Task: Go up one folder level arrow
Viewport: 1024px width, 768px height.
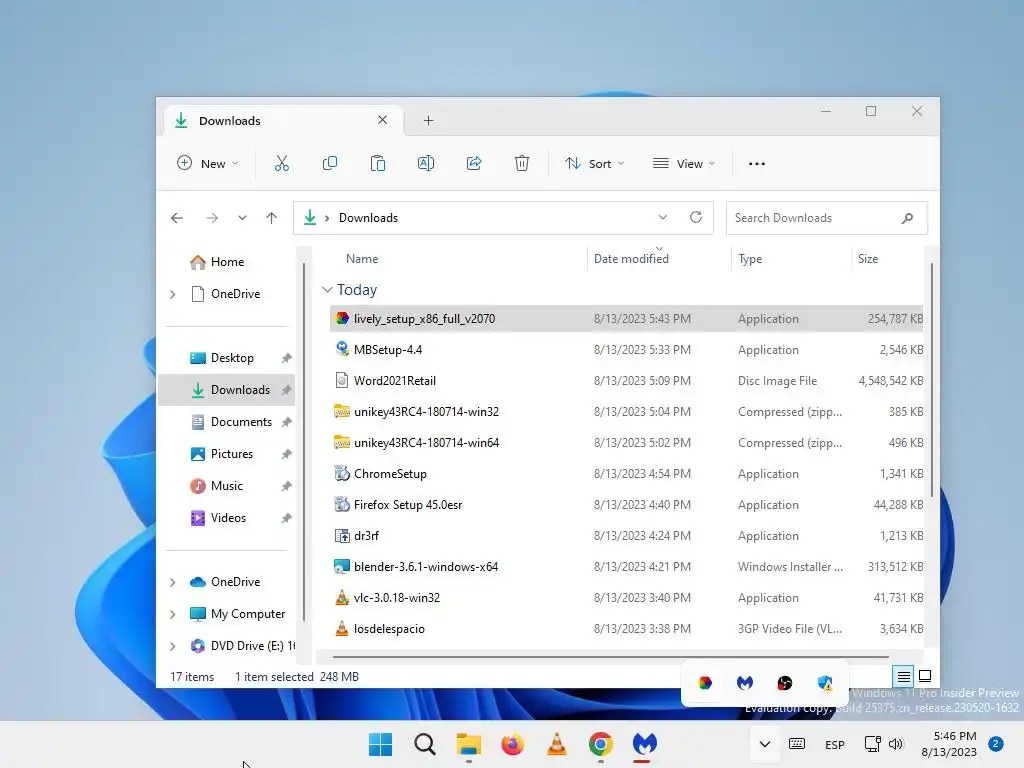Action: point(272,218)
